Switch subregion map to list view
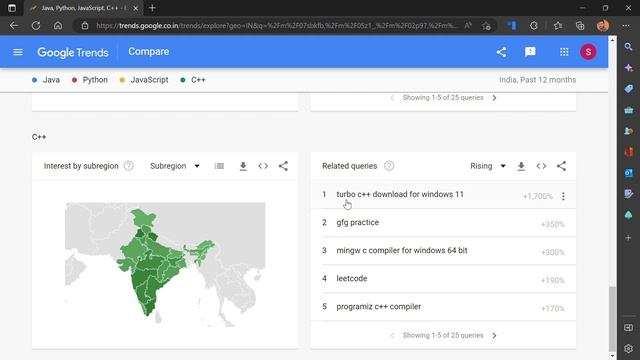This screenshot has width=640, height=360. point(219,166)
